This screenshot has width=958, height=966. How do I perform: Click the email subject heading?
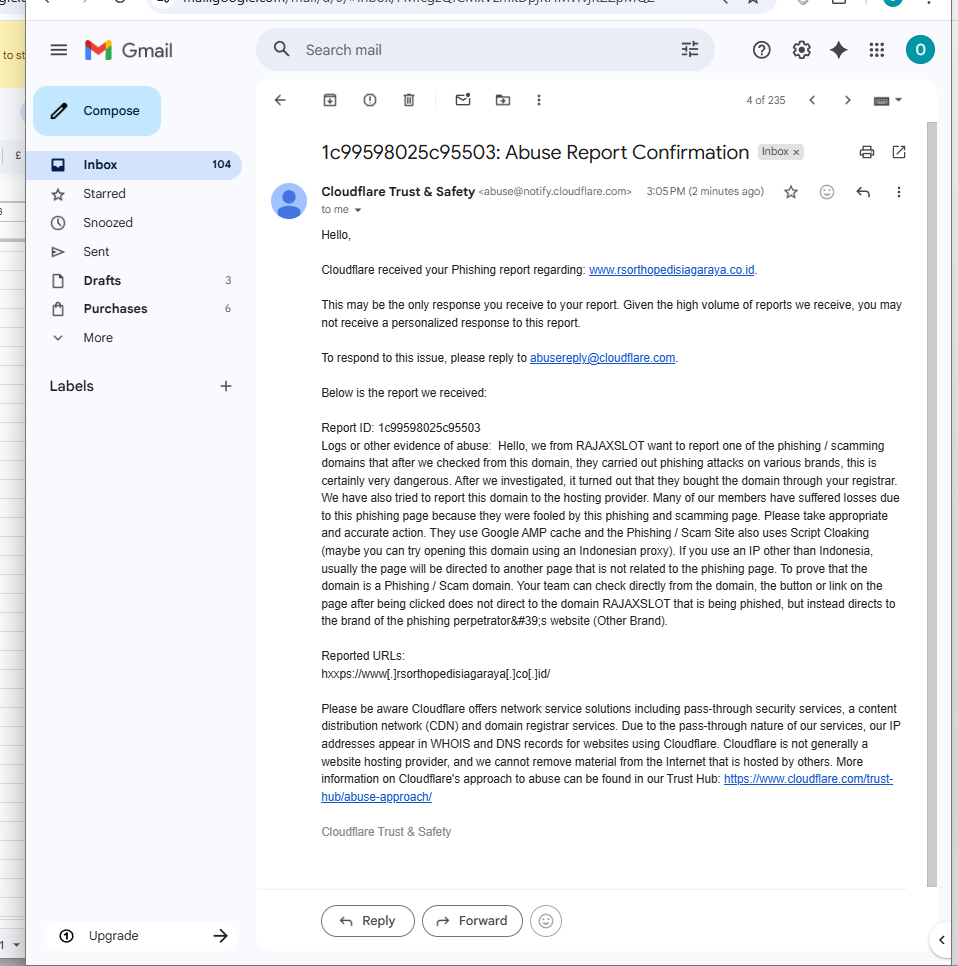coord(535,152)
